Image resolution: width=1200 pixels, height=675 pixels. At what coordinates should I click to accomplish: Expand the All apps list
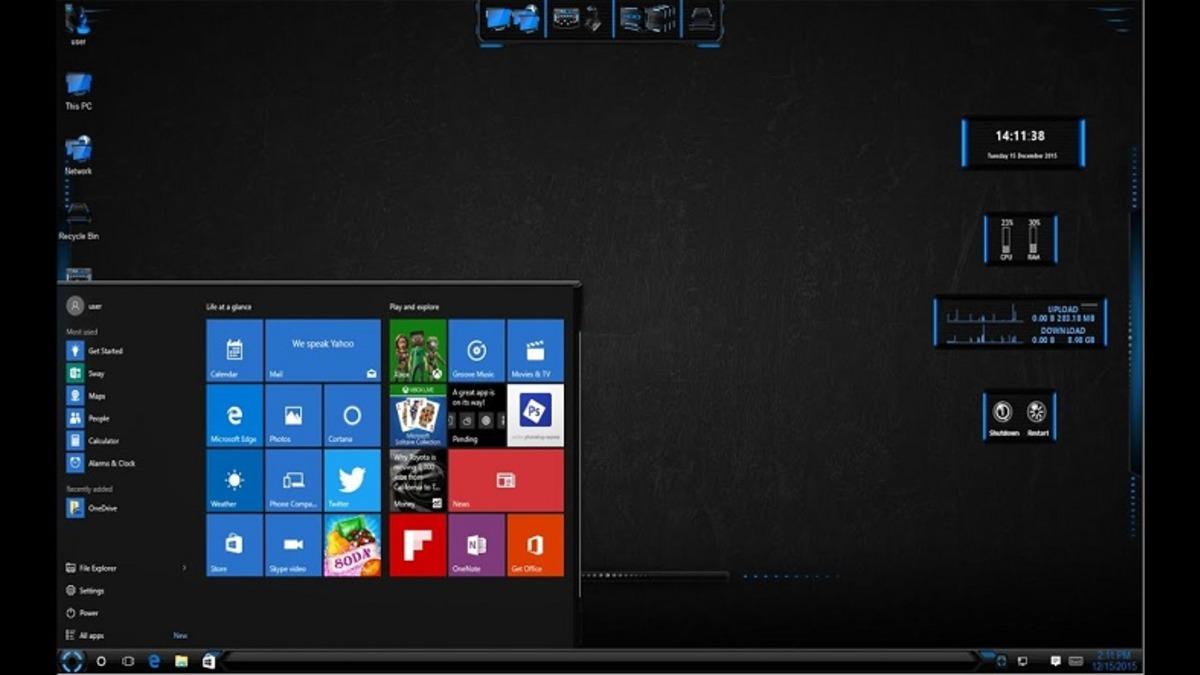coord(90,634)
